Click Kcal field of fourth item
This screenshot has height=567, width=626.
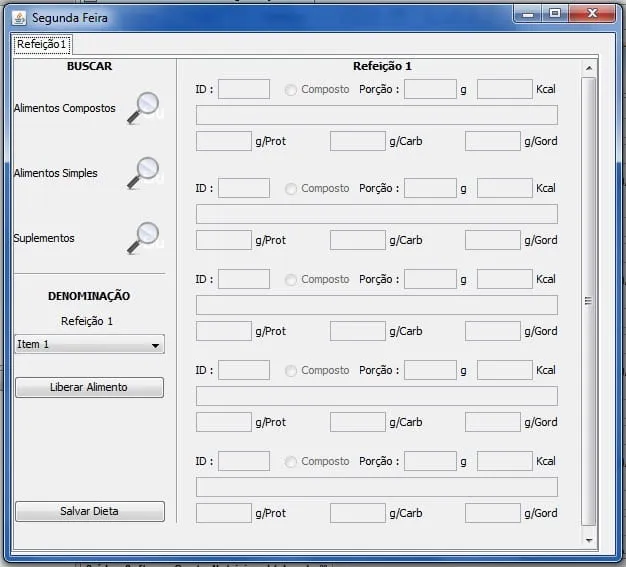(505, 370)
